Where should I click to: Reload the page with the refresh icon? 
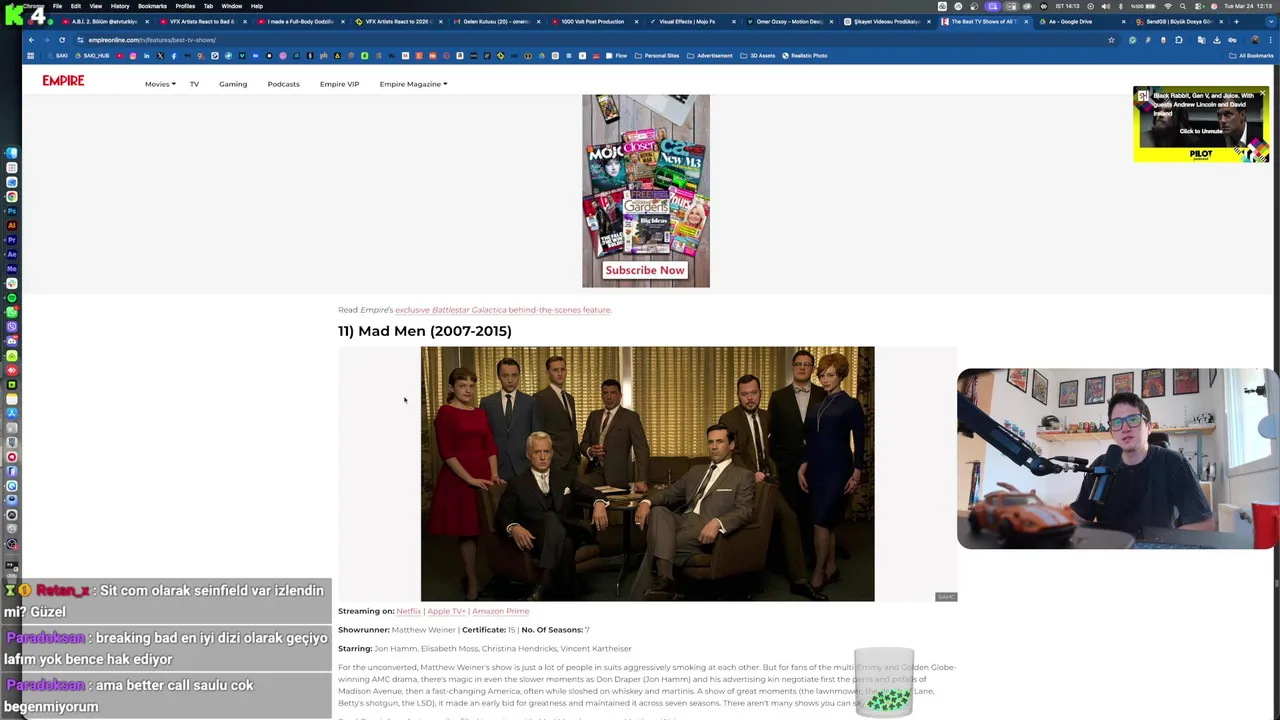click(62, 40)
